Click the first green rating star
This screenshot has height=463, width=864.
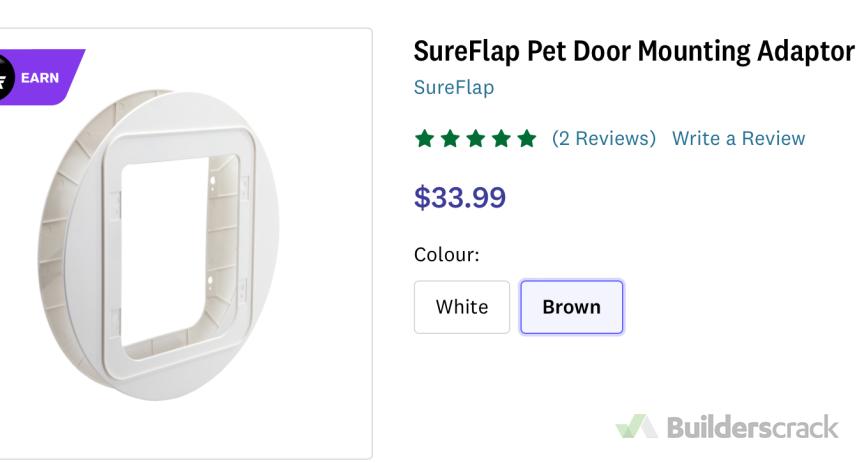pyautogui.click(x=424, y=138)
